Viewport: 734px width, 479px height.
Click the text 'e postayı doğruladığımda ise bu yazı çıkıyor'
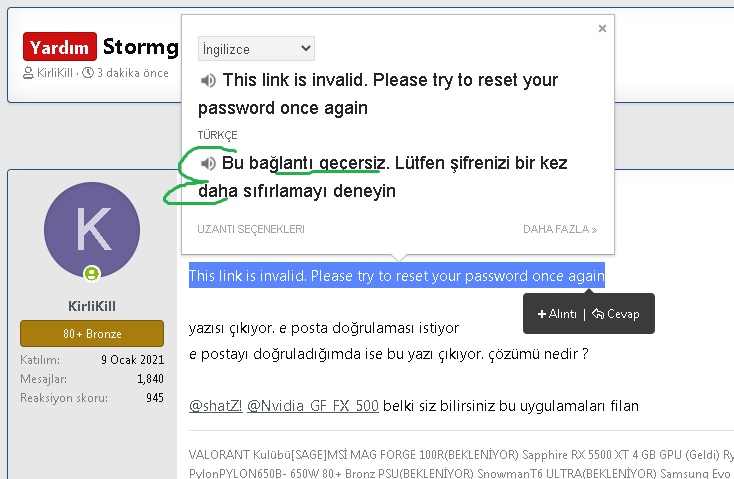pos(337,354)
